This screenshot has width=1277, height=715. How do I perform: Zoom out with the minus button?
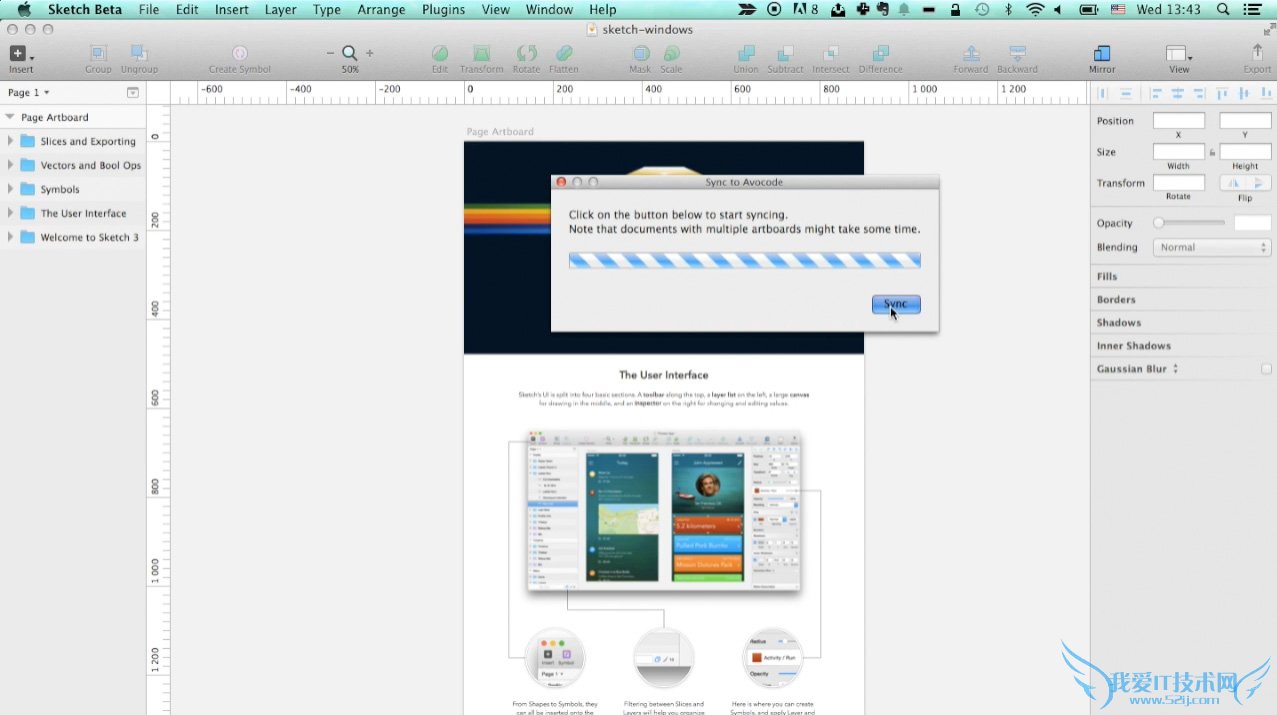click(331, 53)
